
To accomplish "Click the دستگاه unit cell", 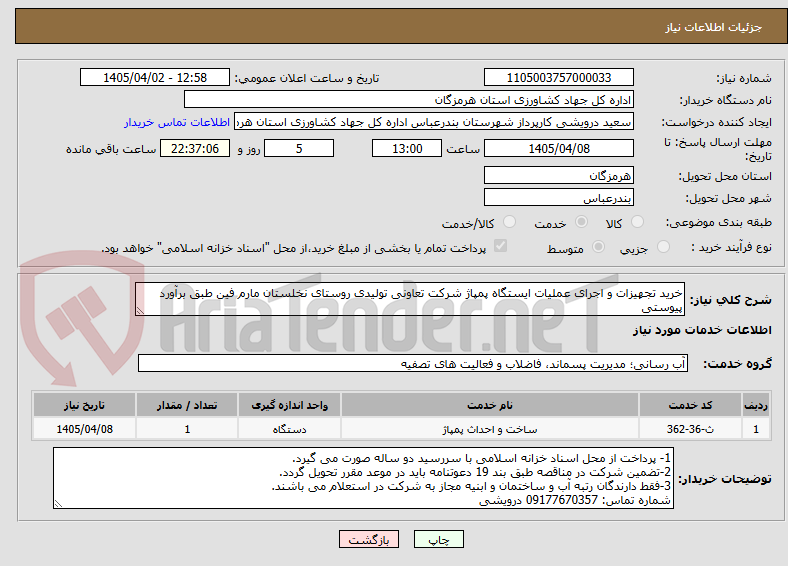I will 289,429.
